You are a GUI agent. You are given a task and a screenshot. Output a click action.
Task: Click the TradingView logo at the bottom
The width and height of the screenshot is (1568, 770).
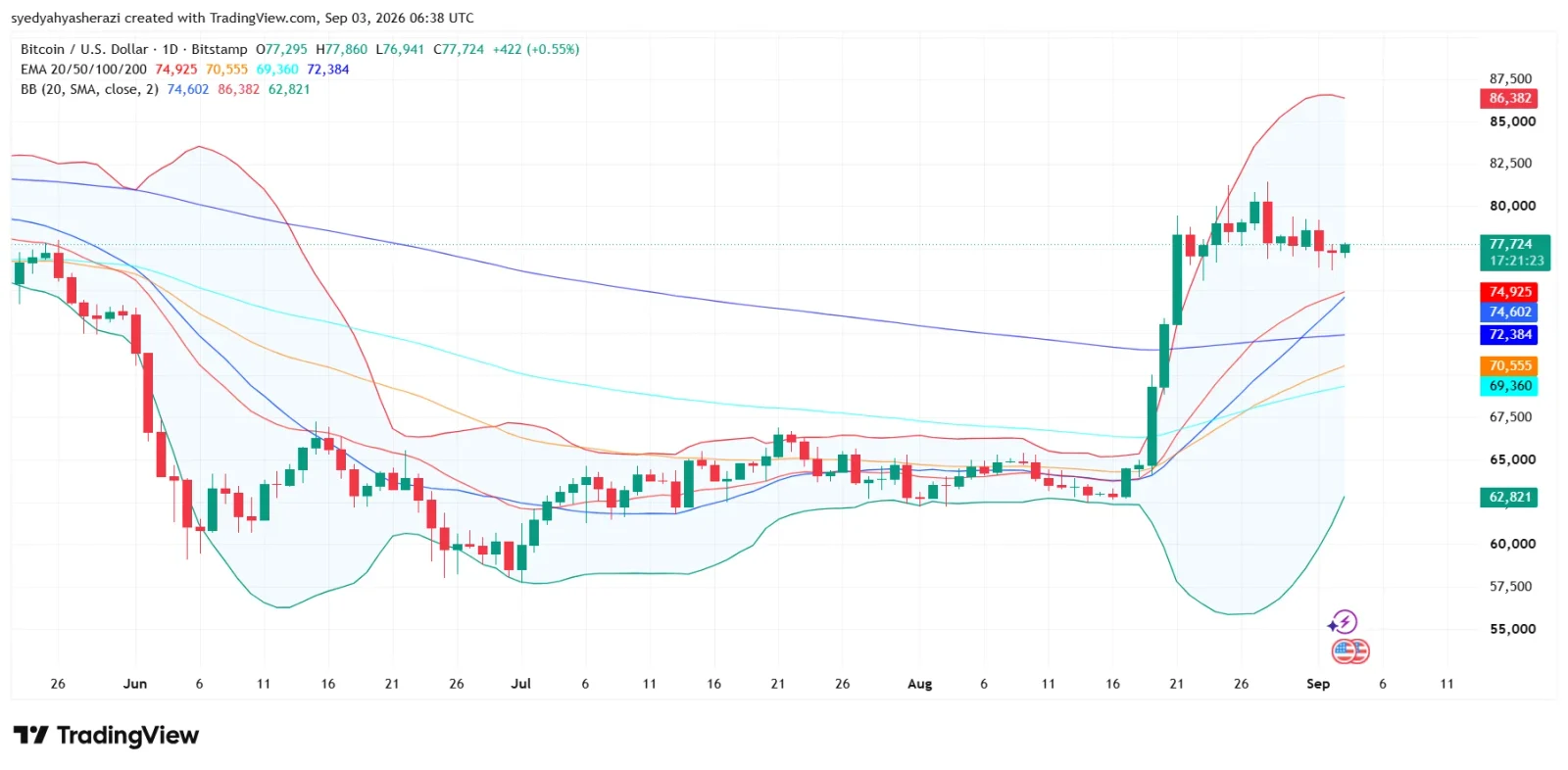(x=106, y=735)
